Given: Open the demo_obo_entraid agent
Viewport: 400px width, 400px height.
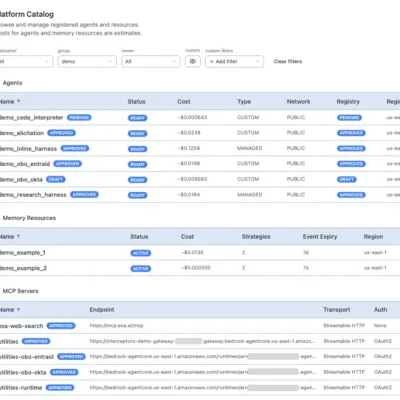Looking at the screenshot, I should (25, 164).
